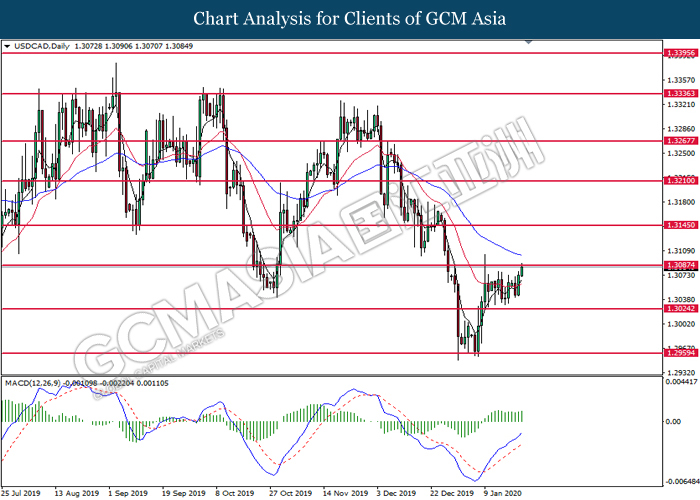Click the MACD(12,26,9) indicator label
700x500 pixels.
point(33,383)
